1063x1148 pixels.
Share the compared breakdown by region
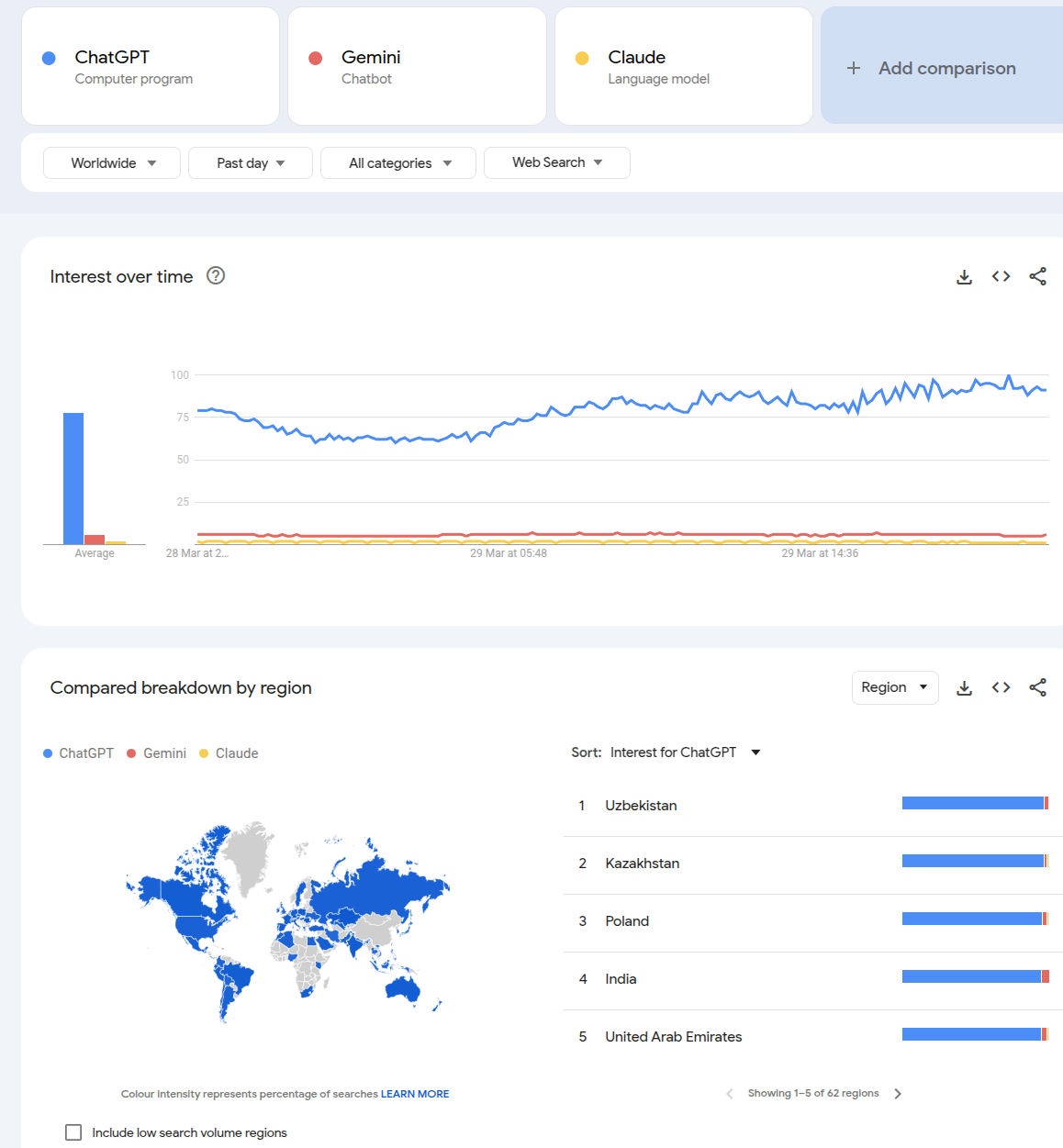pyautogui.click(x=1037, y=687)
